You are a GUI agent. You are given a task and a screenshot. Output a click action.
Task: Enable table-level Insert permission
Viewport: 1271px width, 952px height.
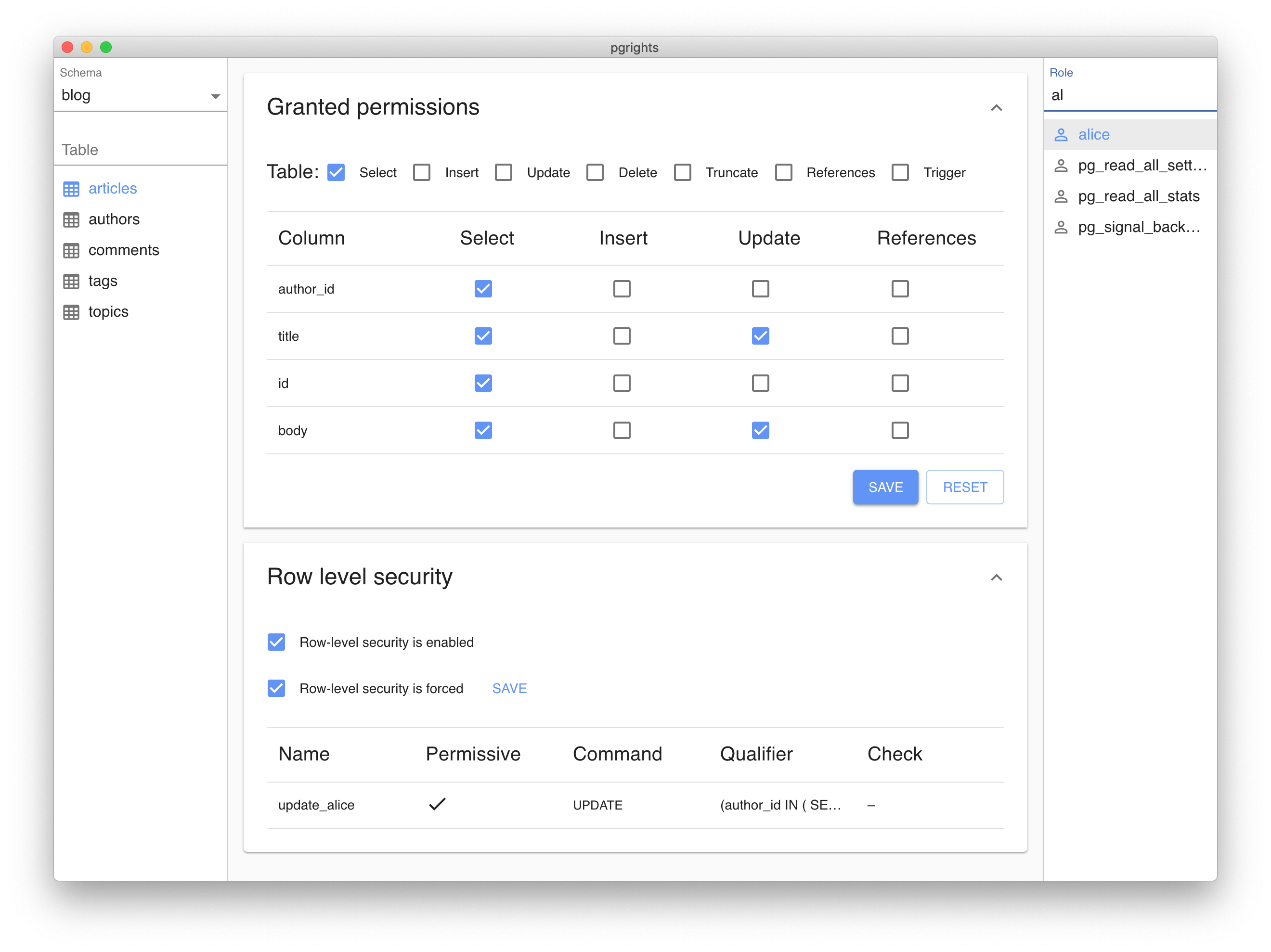tap(422, 172)
